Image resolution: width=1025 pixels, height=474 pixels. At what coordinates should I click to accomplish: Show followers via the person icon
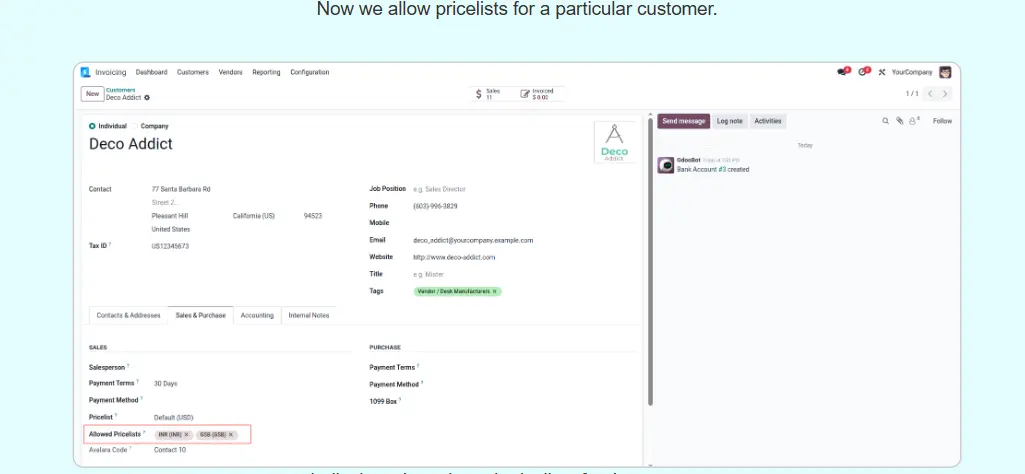tap(912, 121)
